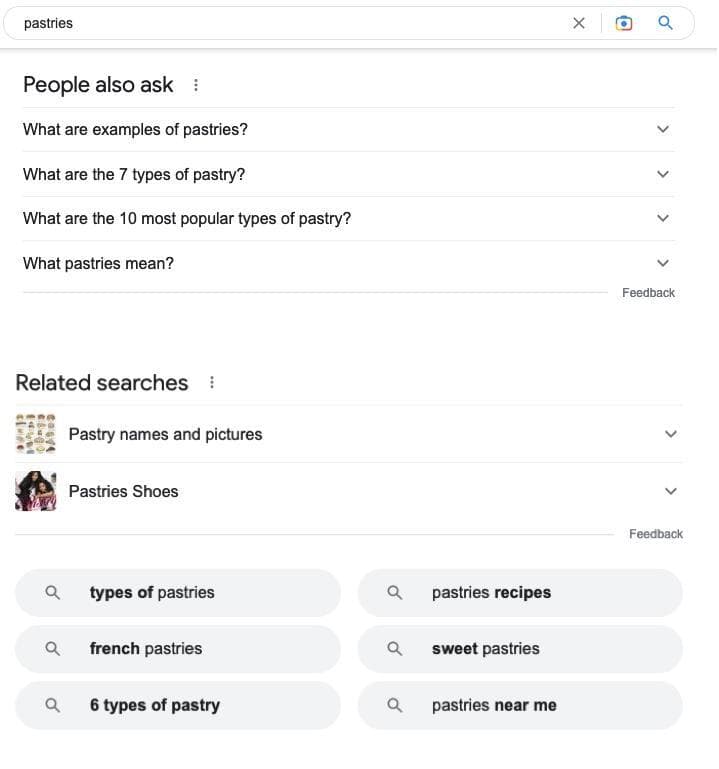Viewport: 719px width, 769px height.
Task: Click the Pastries Shoes thumbnail image
Action: tap(36, 491)
